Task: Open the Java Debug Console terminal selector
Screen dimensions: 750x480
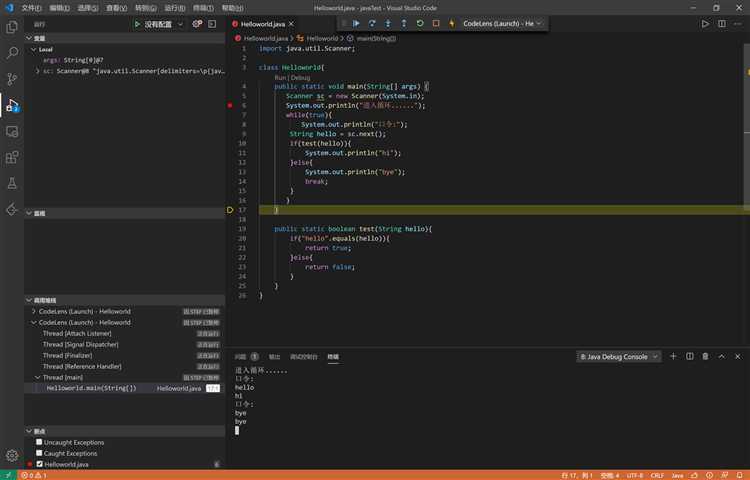Action: point(619,357)
